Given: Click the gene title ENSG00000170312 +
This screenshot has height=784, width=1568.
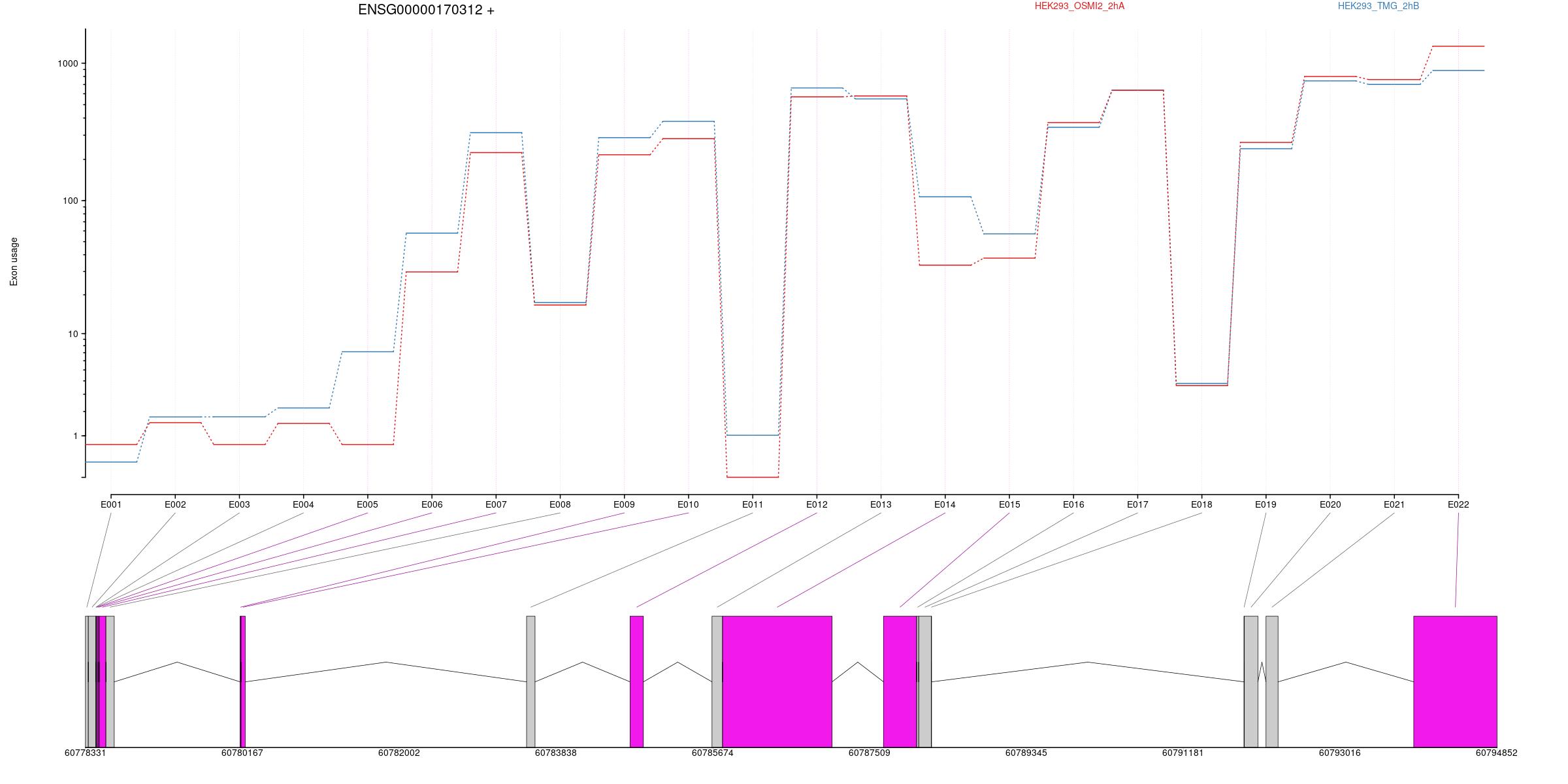Looking at the screenshot, I should click(x=426, y=10).
